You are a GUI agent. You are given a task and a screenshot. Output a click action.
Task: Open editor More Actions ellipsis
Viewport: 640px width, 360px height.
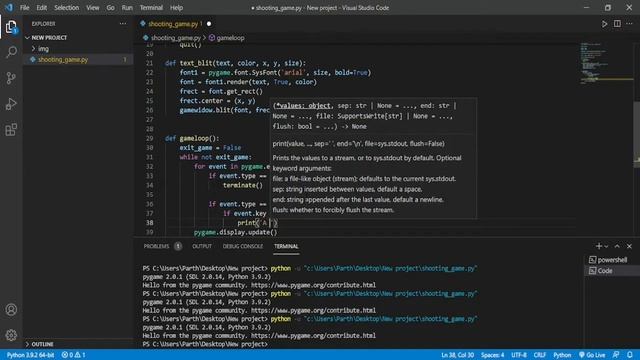[629, 24]
